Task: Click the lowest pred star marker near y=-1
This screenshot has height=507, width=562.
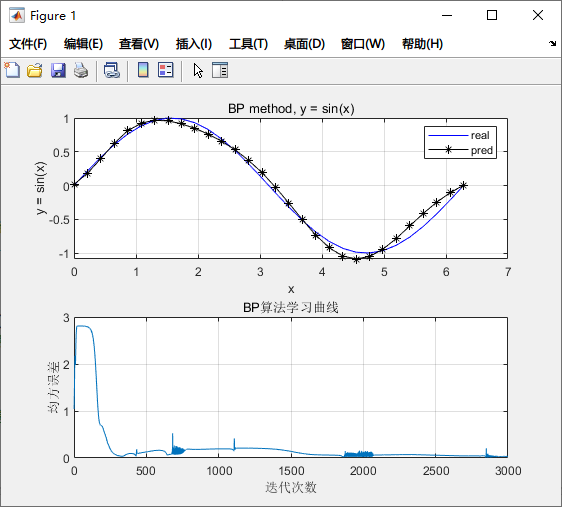Action: (x=356, y=259)
